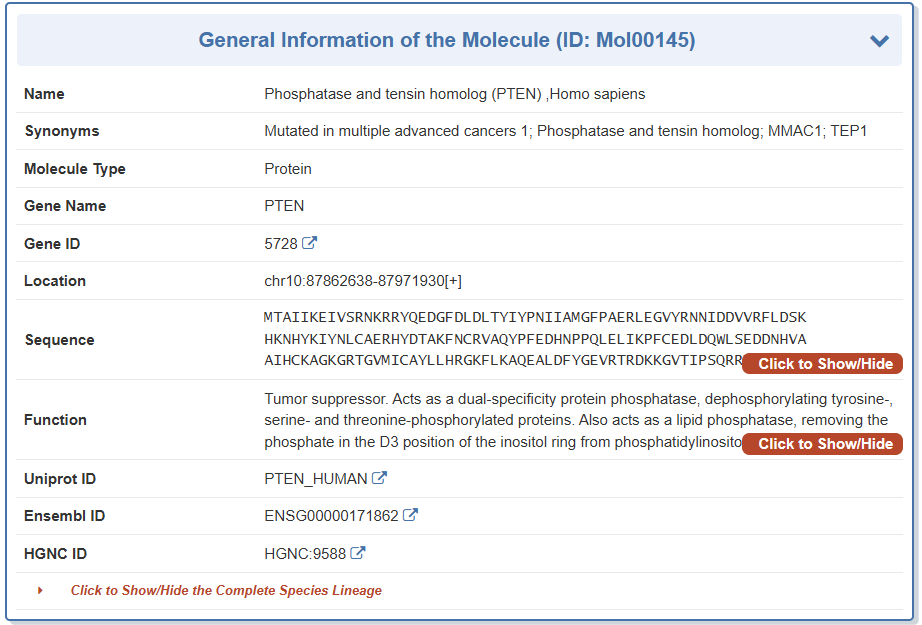Click the HGNC:9588 identifier text
The image size is (922, 625).
click(305, 553)
